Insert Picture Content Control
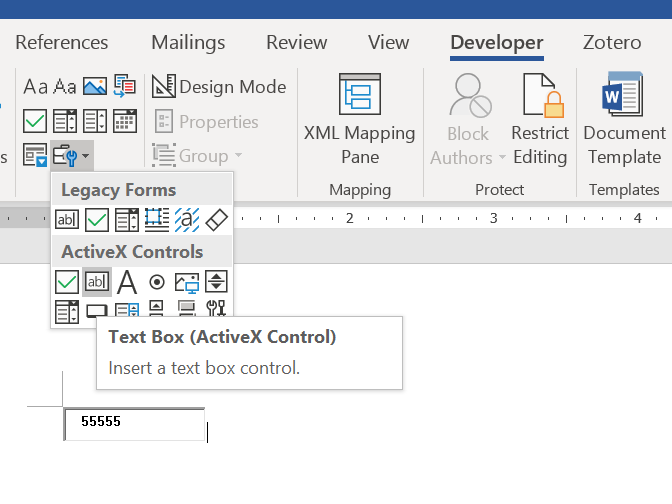This screenshot has width=672, height=504. tap(95, 87)
